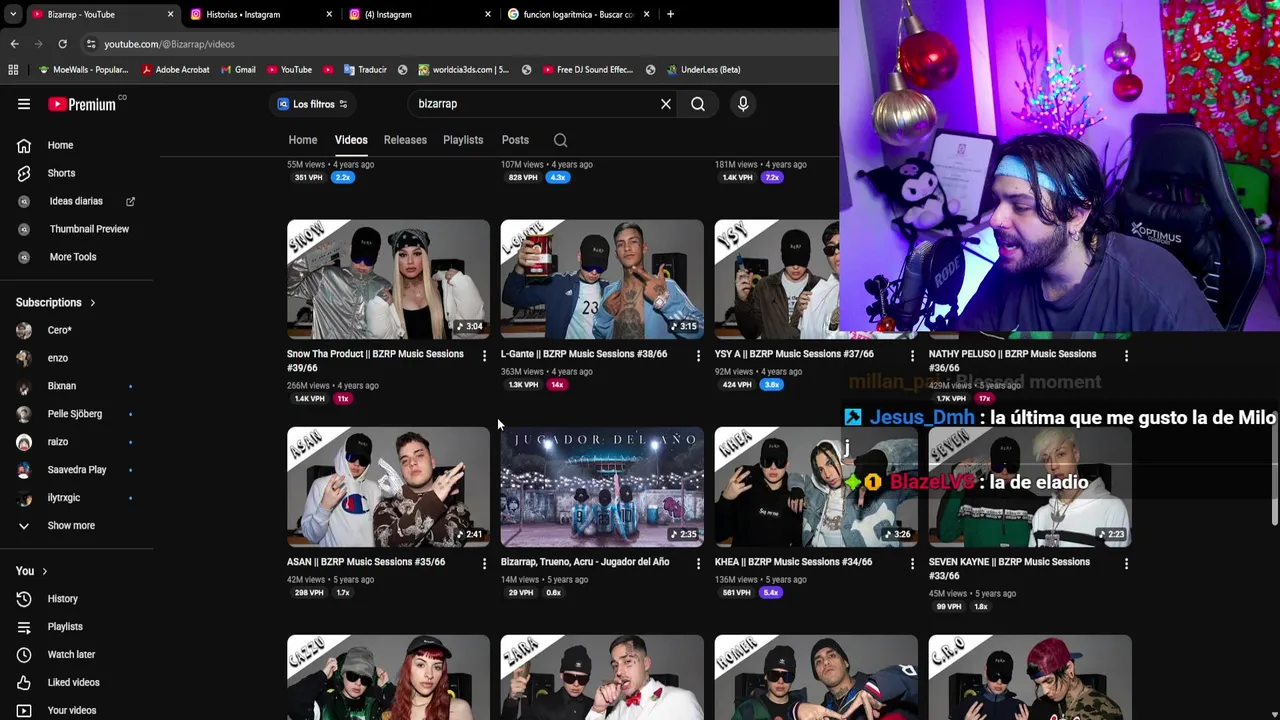Open Snow Tha Product session thumbnail

[388, 280]
